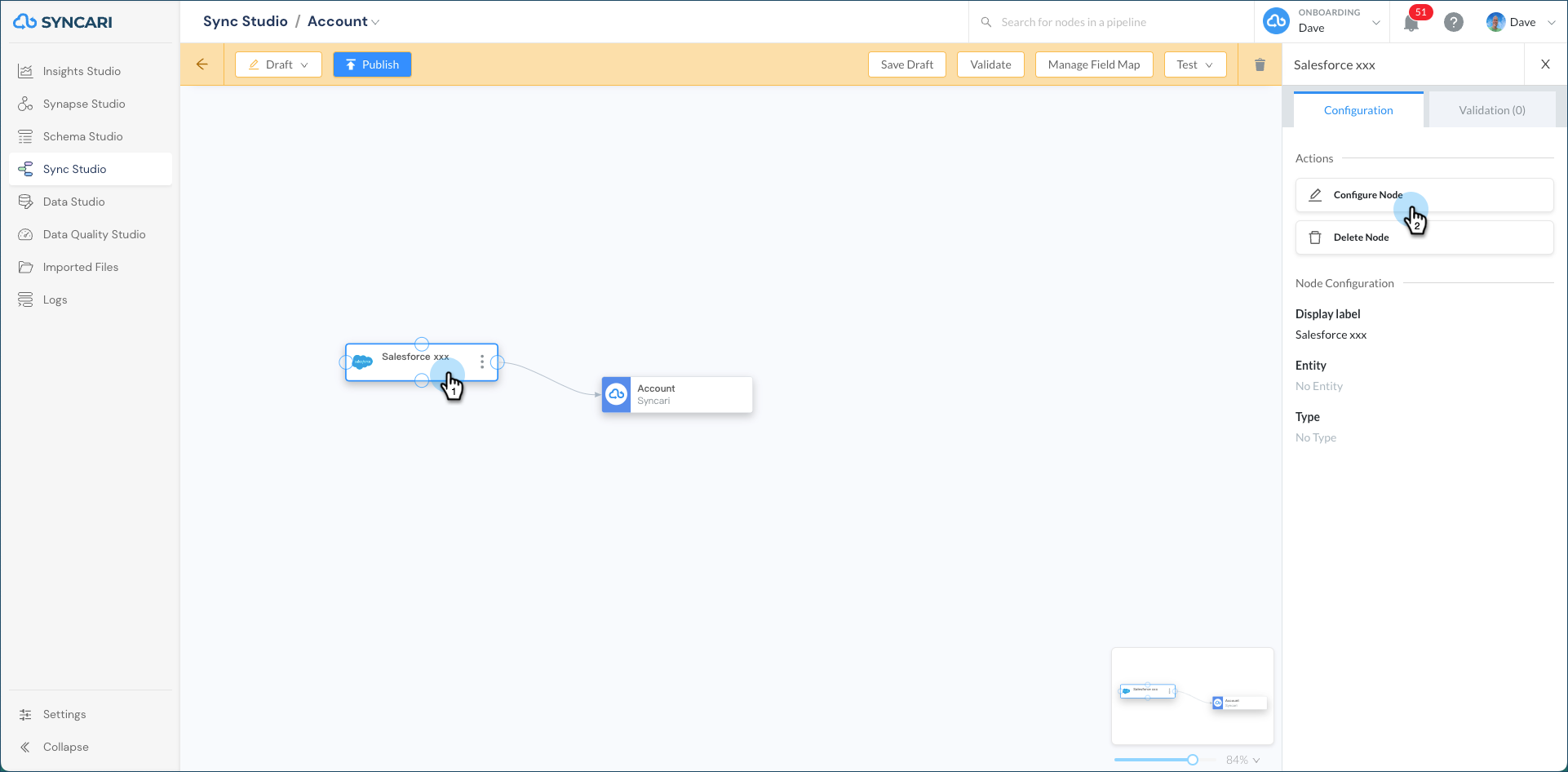Open the Syncari logo home link
The image size is (1568, 772).
(63, 22)
